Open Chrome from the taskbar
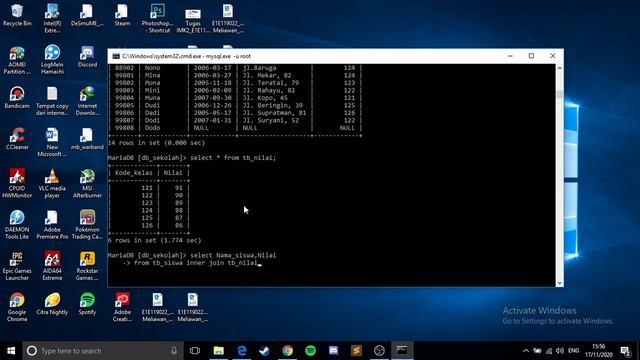Screen dimensions: 640x360 point(287,351)
